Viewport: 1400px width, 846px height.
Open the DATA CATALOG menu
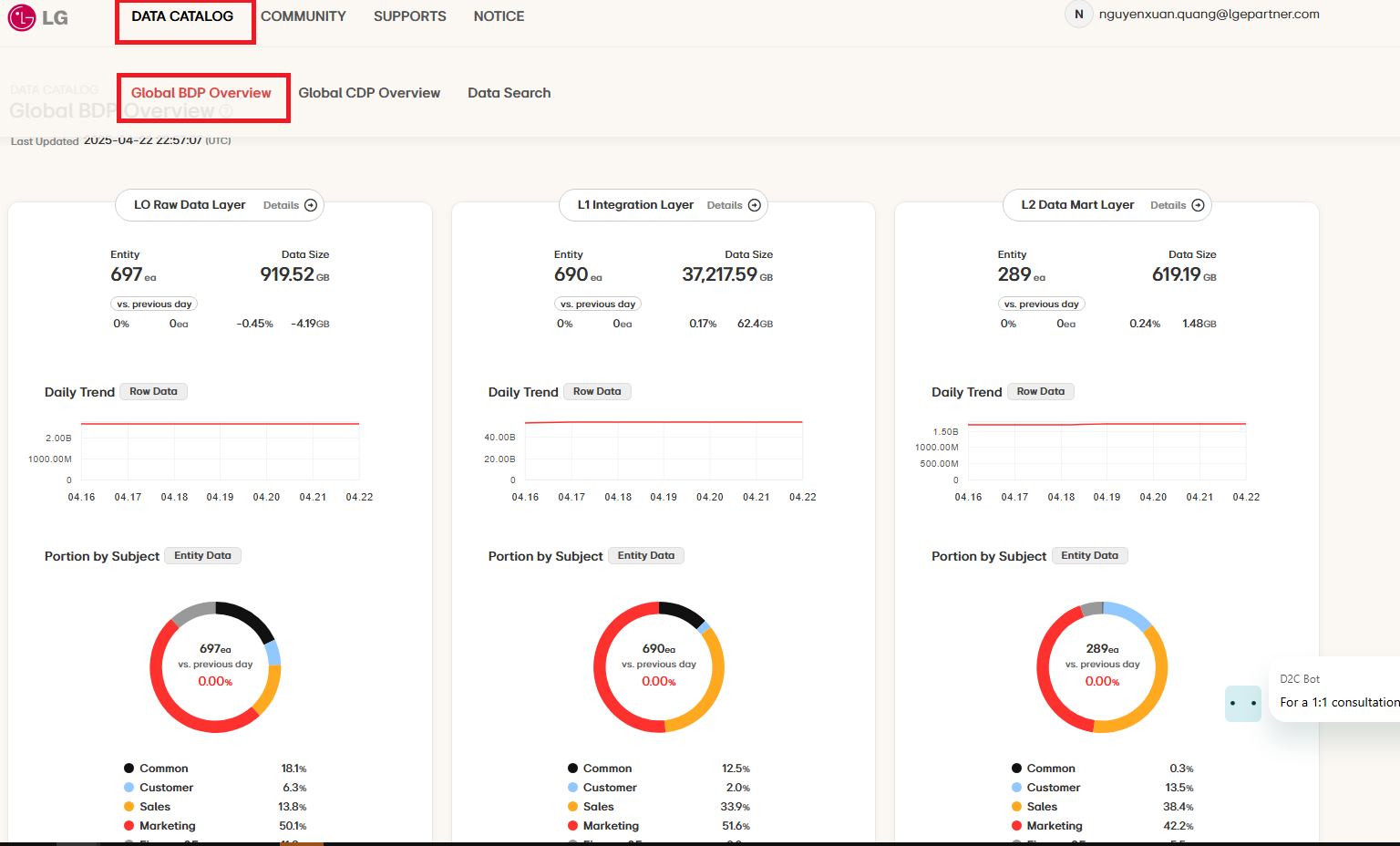[182, 16]
